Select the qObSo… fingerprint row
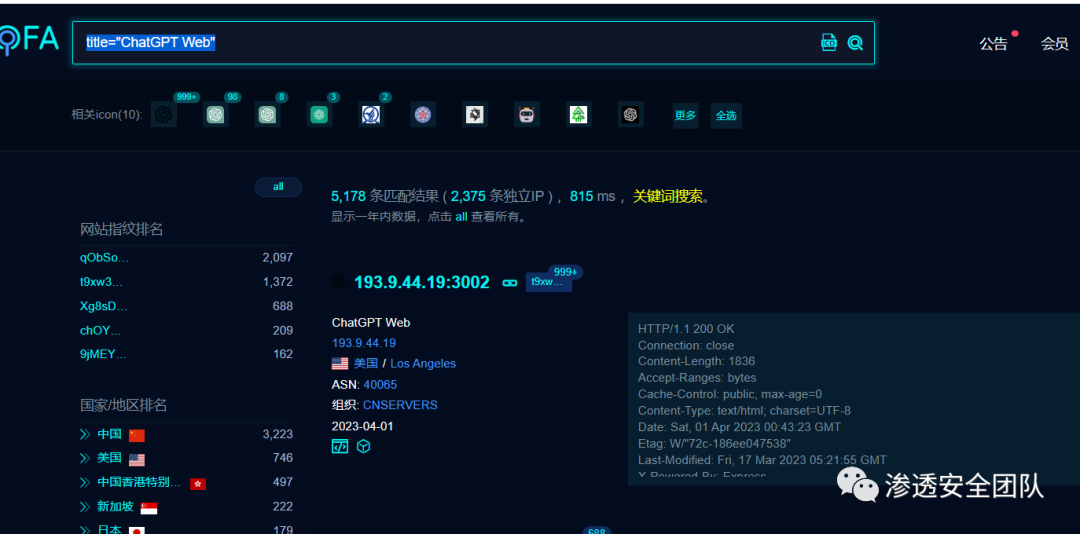Screen dimensions: 1080x534 click(186, 258)
